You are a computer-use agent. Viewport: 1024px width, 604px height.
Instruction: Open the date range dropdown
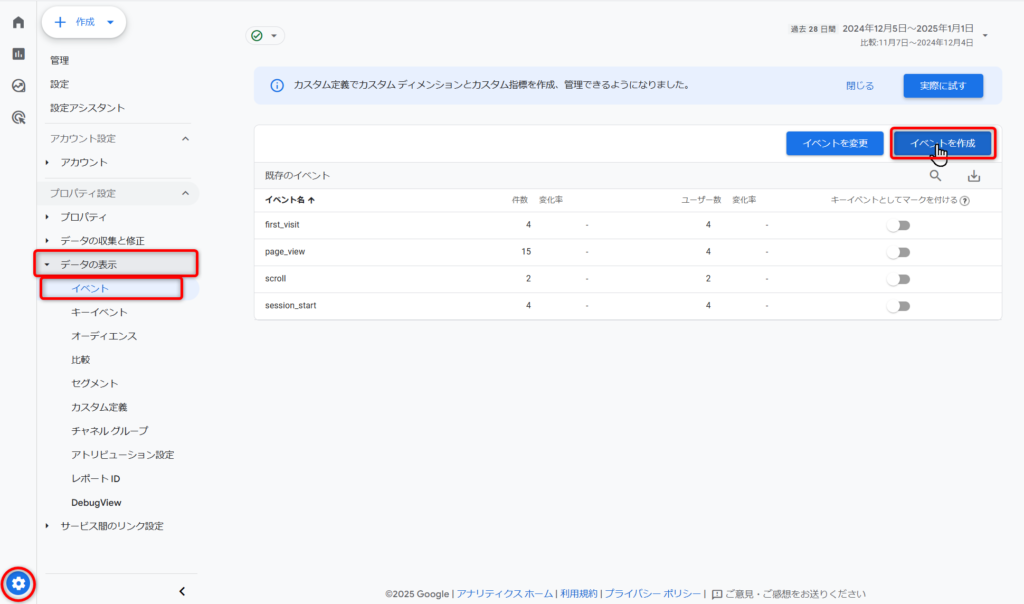(x=985, y=36)
